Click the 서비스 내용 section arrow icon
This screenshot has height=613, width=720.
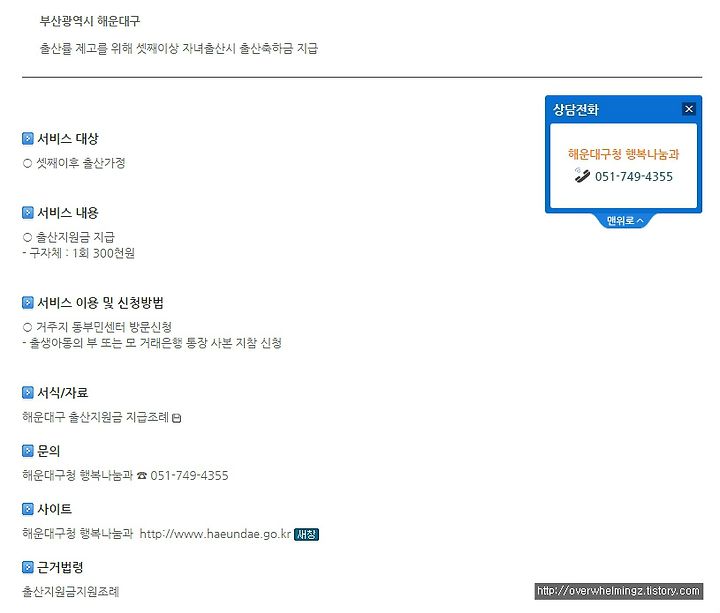click(28, 213)
